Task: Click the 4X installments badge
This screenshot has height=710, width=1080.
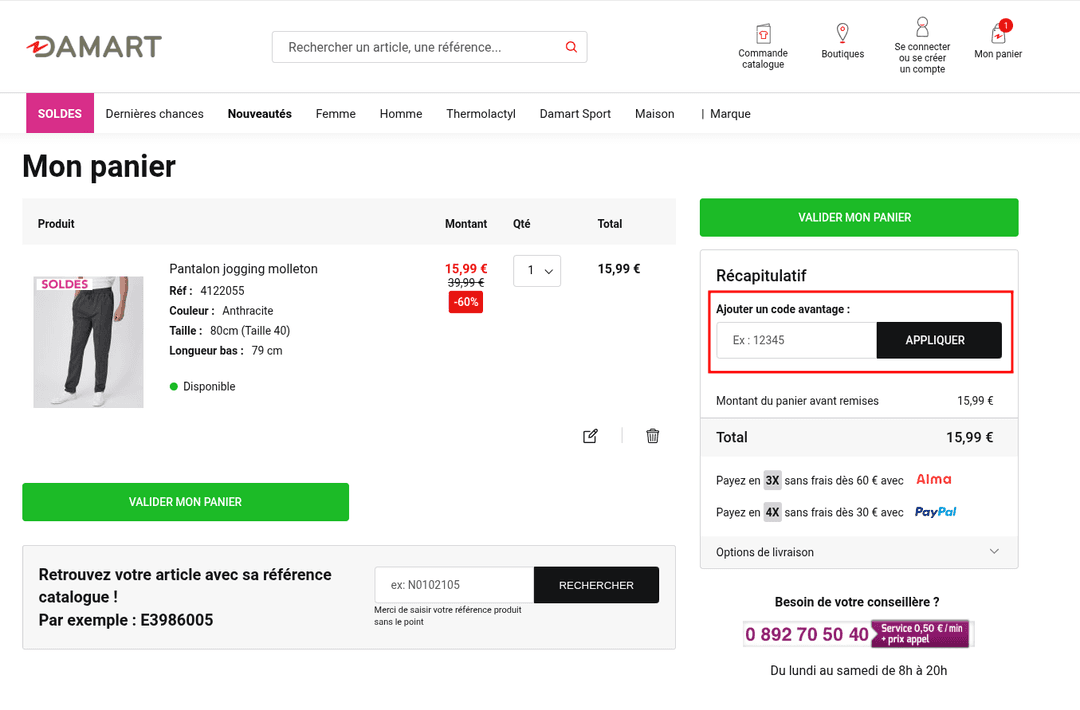Action: click(772, 512)
